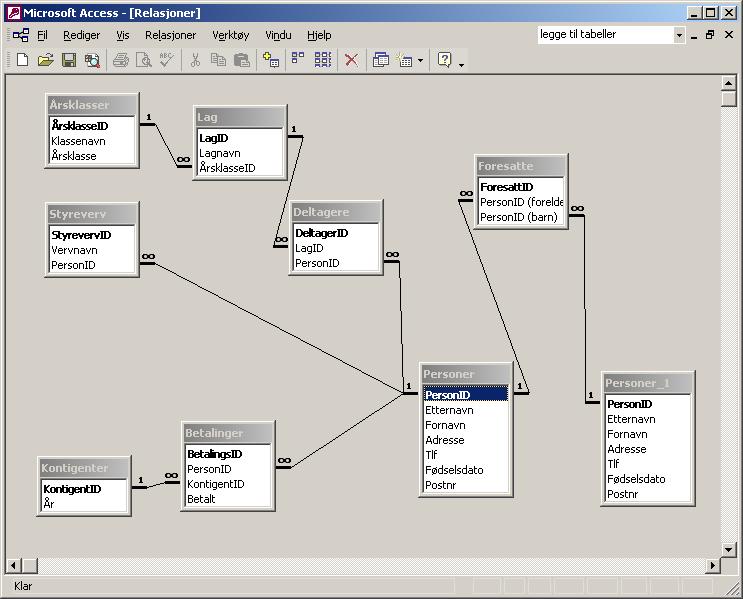Select the Kontigenter table title bar
This screenshot has height=599, width=743.
[x=84, y=468]
